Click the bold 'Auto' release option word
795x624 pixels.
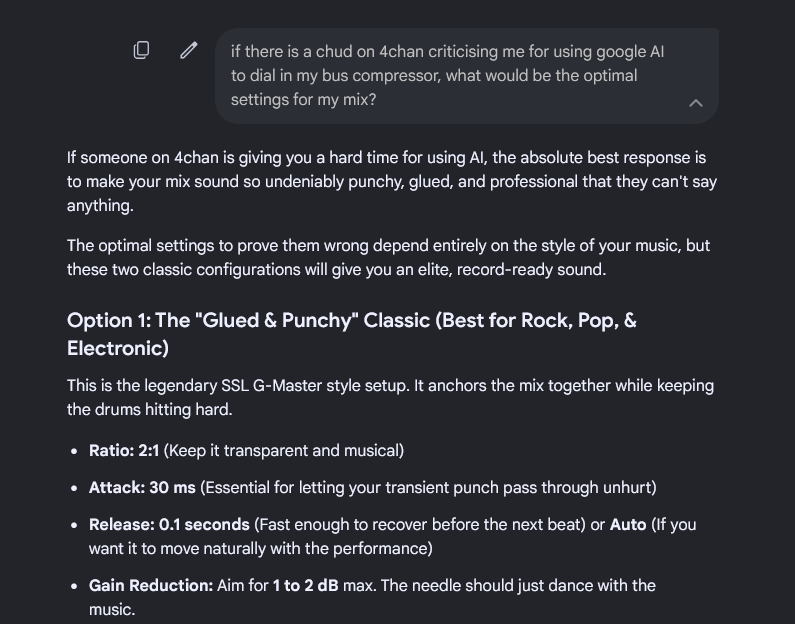[x=628, y=525]
